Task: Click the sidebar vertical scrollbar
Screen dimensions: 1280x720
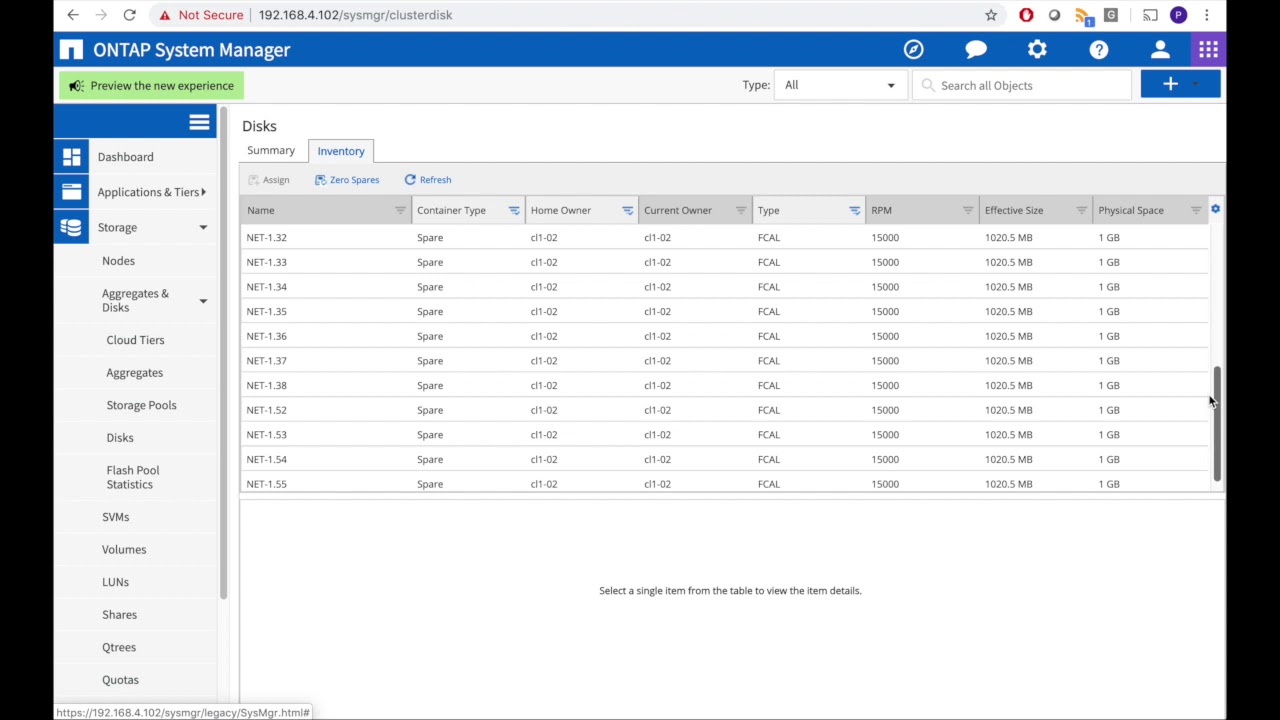Action: [x=223, y=352]
